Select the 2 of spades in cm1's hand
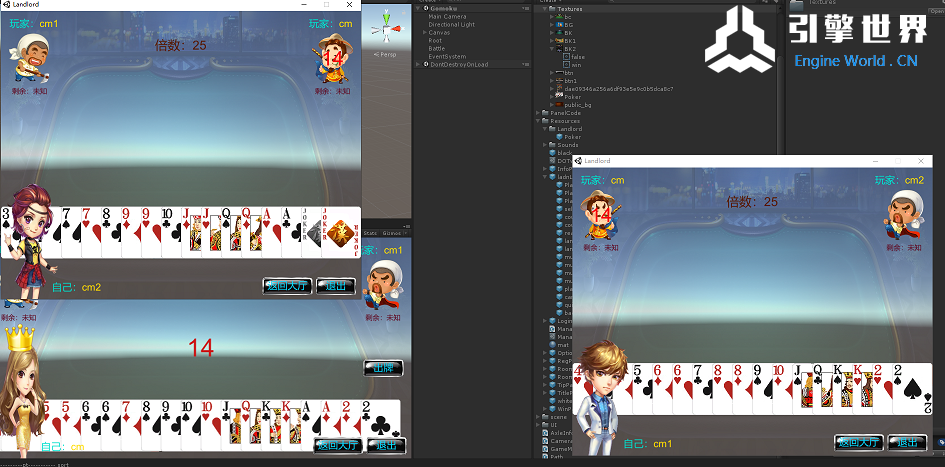Viewport: 945px width, 467px height. [912, 389]
